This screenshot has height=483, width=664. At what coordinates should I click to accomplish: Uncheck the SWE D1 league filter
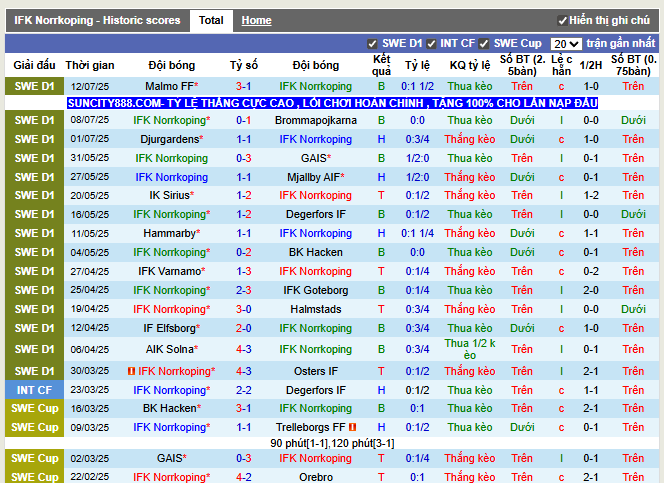372,44
